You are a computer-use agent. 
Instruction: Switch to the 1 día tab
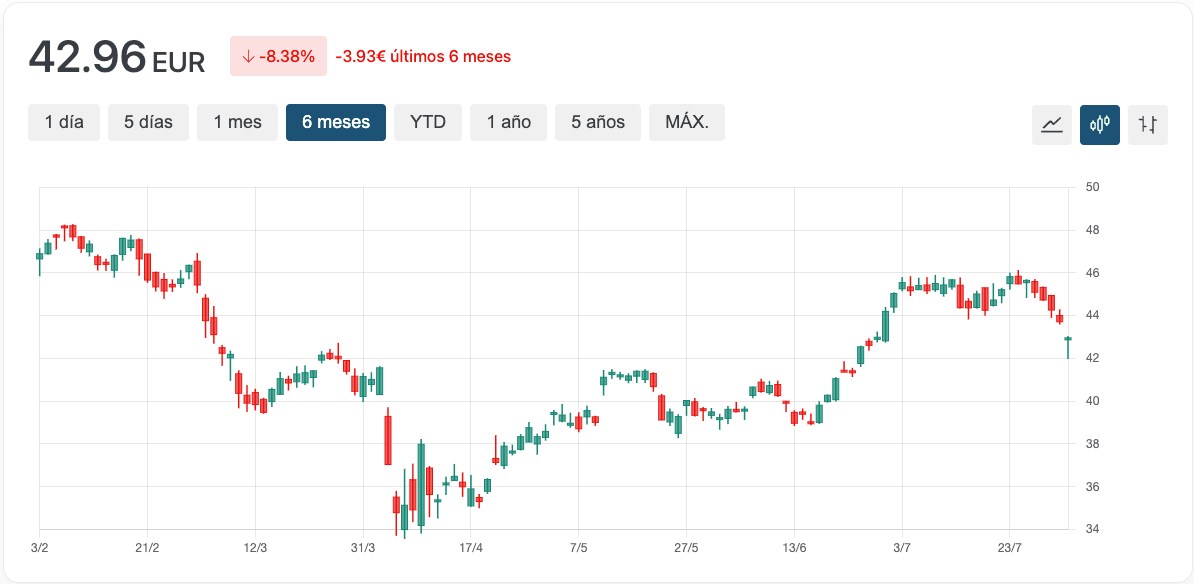pos(64,122)
